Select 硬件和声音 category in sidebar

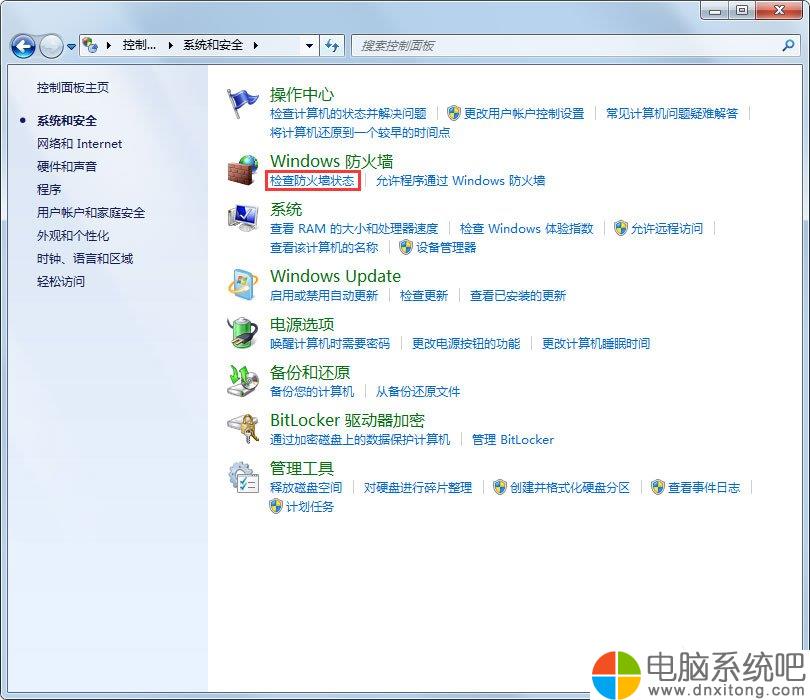[x=67, y=166]
